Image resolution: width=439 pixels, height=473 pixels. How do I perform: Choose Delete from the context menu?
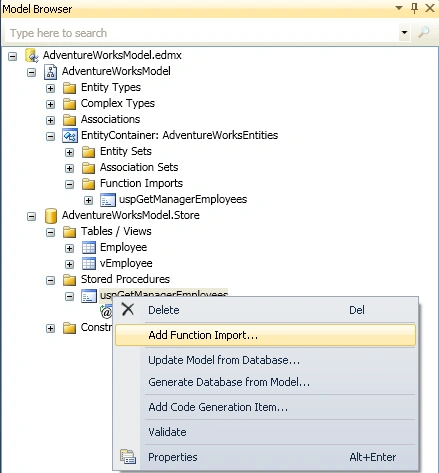[265, 310]
